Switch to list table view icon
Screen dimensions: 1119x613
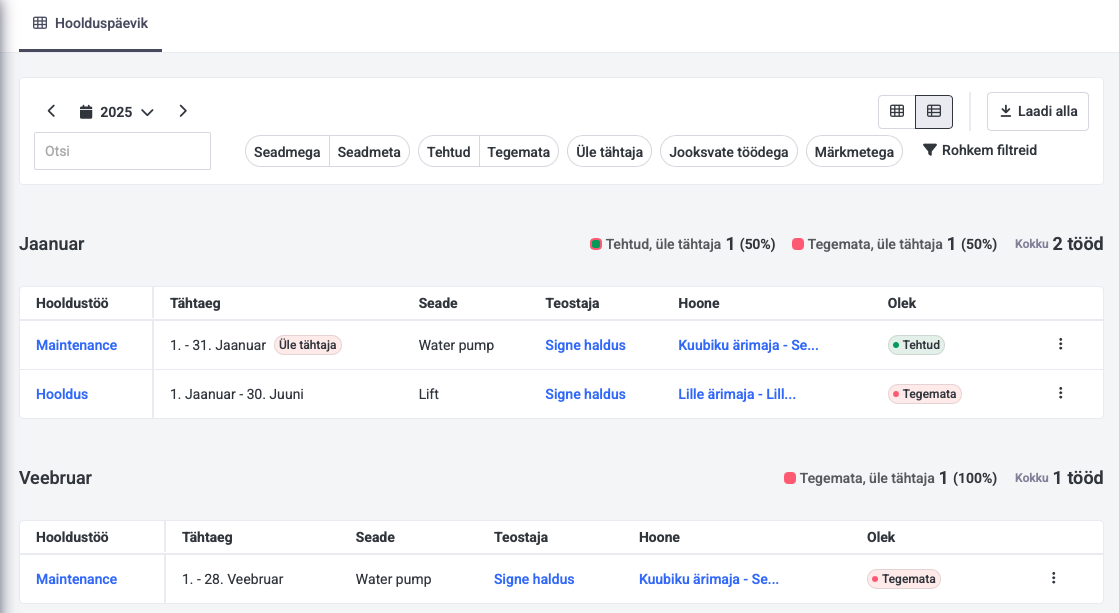point(934,111)
